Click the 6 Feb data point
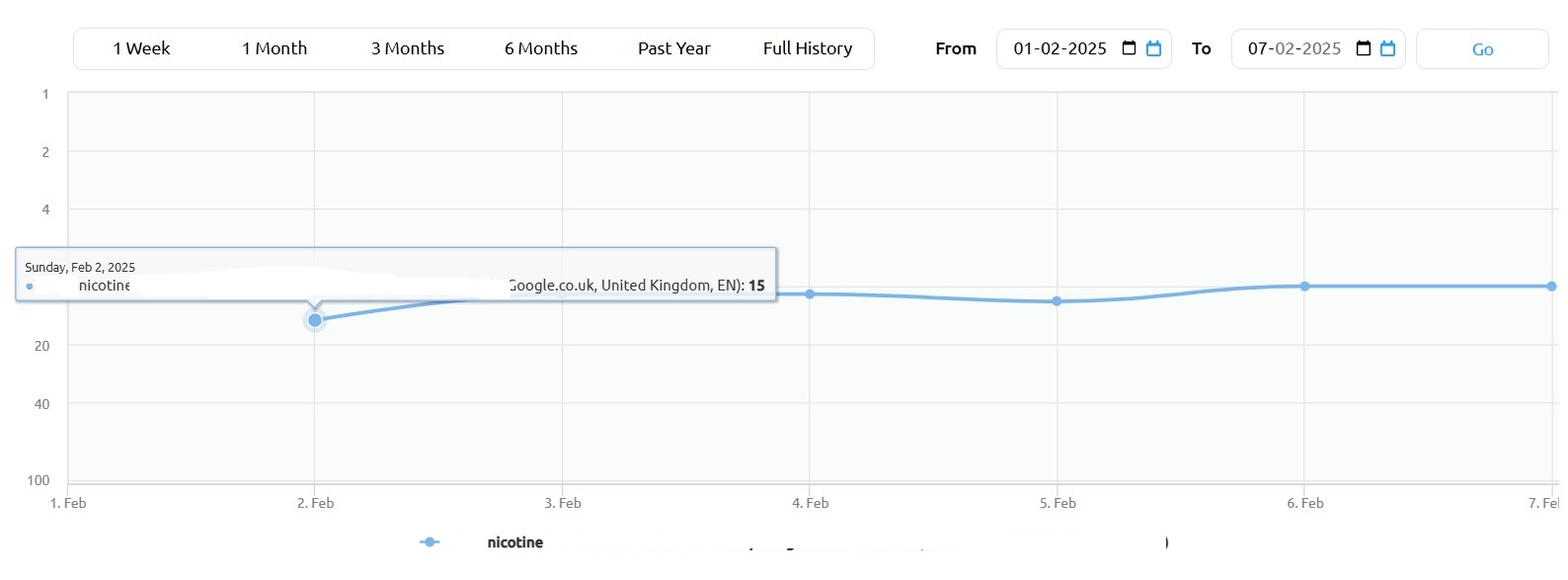Viewport: 1568px width, 580px height. coord(1304,287)
